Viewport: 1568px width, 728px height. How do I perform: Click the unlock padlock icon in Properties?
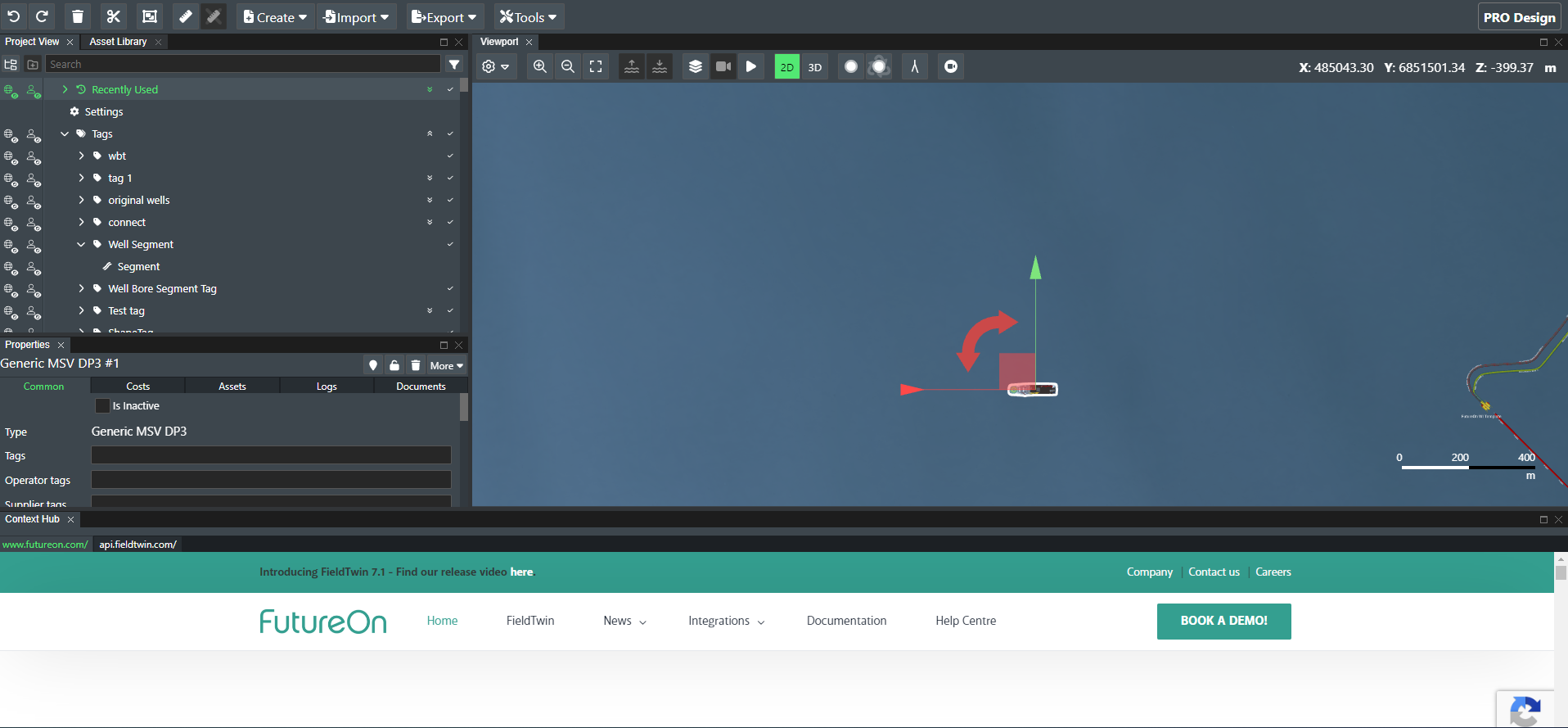(x=394, y=365)
